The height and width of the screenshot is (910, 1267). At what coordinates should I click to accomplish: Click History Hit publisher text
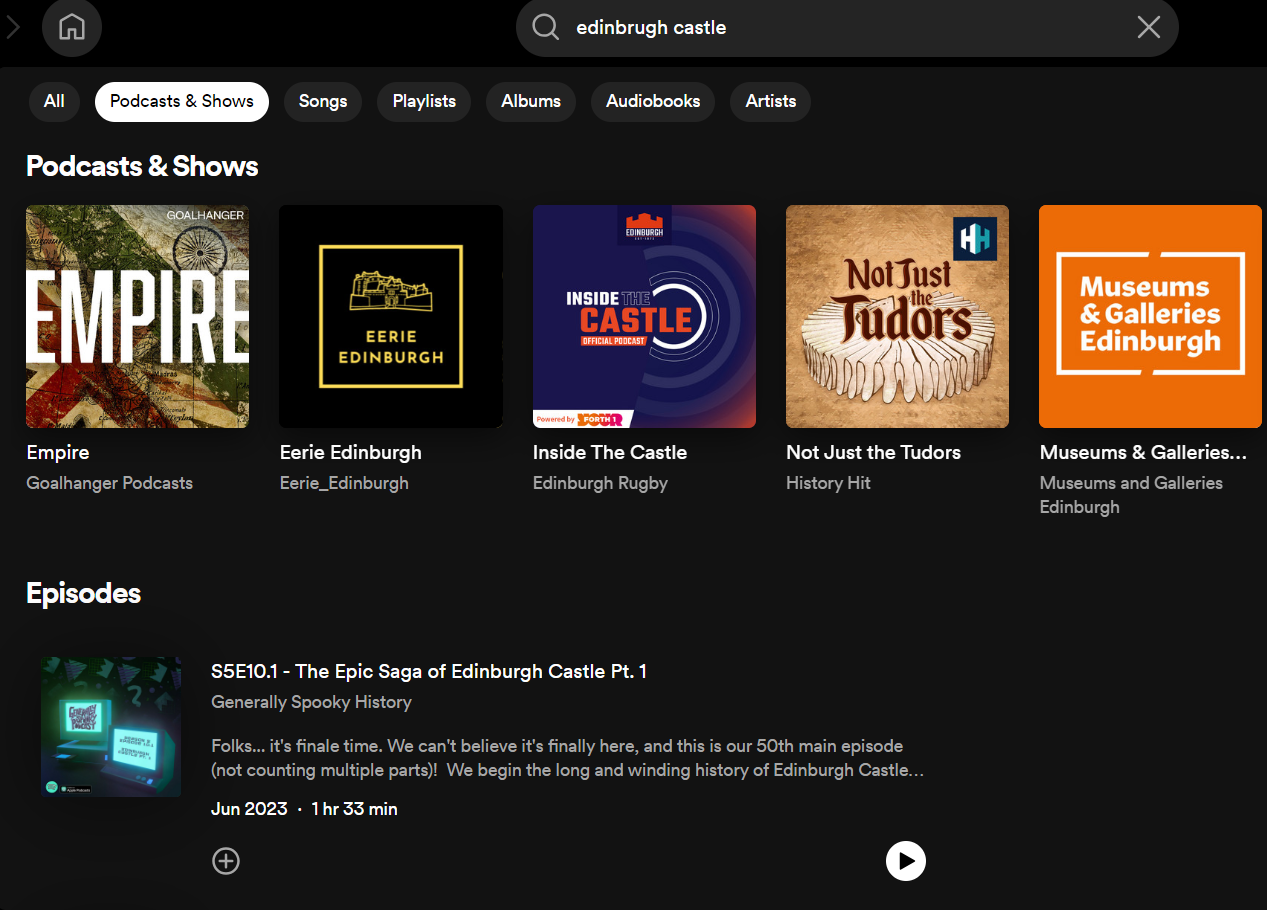click(828, 483)
